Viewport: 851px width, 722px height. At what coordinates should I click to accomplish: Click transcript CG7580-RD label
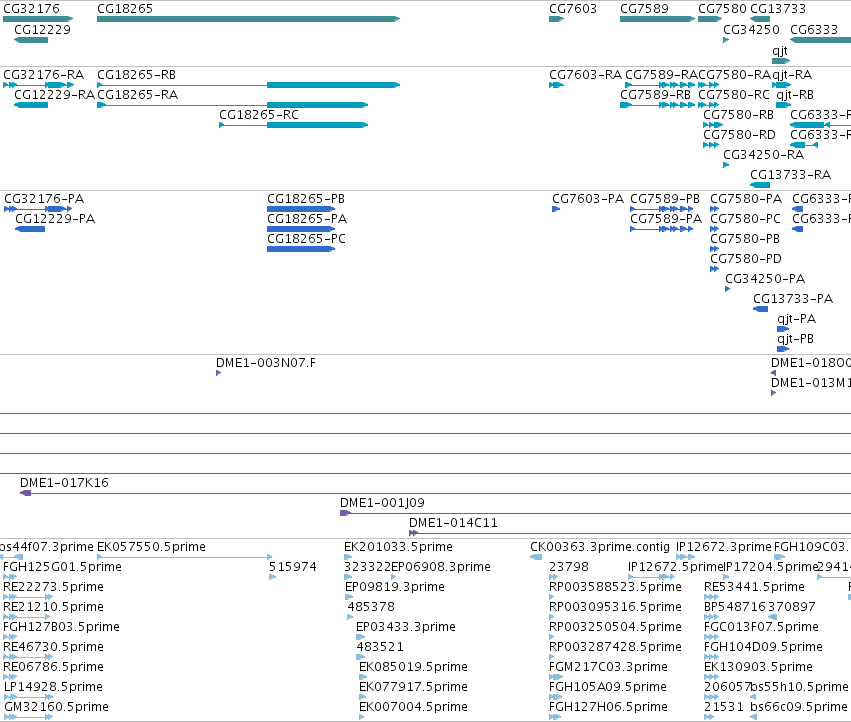pyautogui.click(x=739, y=135)
